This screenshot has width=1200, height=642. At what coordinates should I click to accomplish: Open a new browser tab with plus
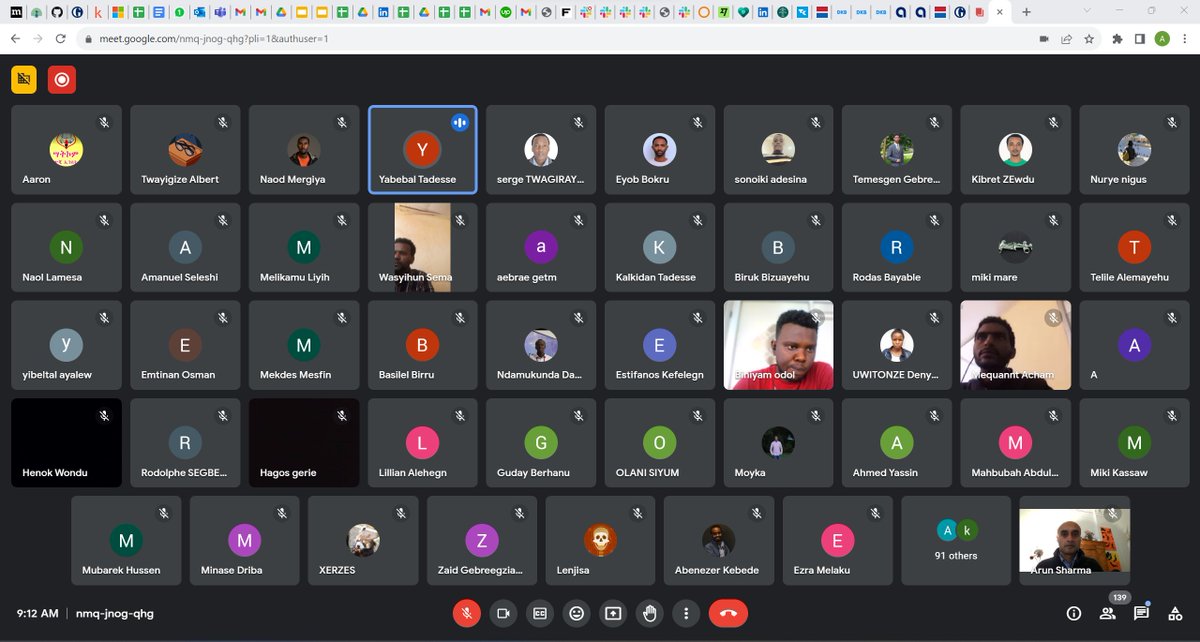1026,12
